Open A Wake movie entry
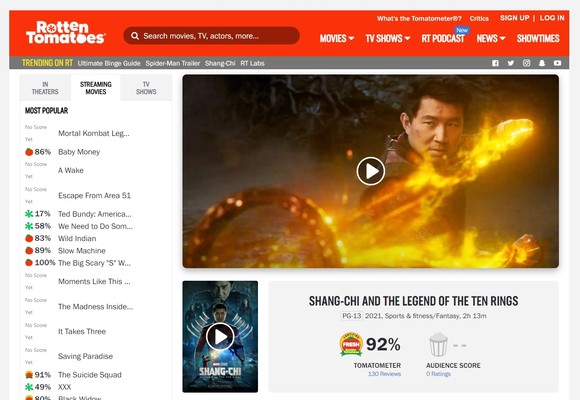 tap(71, 170)
